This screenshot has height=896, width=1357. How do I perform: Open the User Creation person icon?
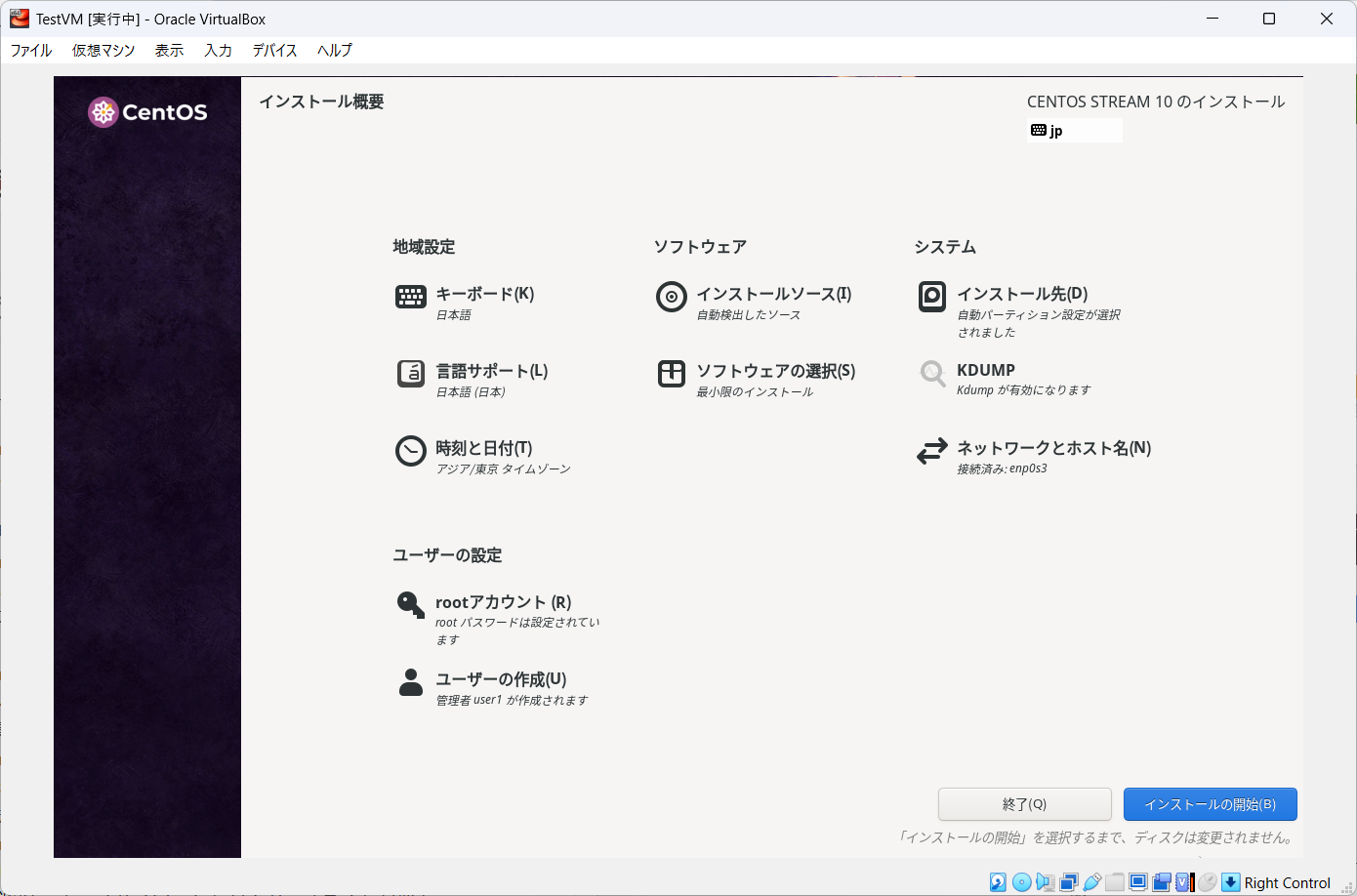[x=411, y=682]
